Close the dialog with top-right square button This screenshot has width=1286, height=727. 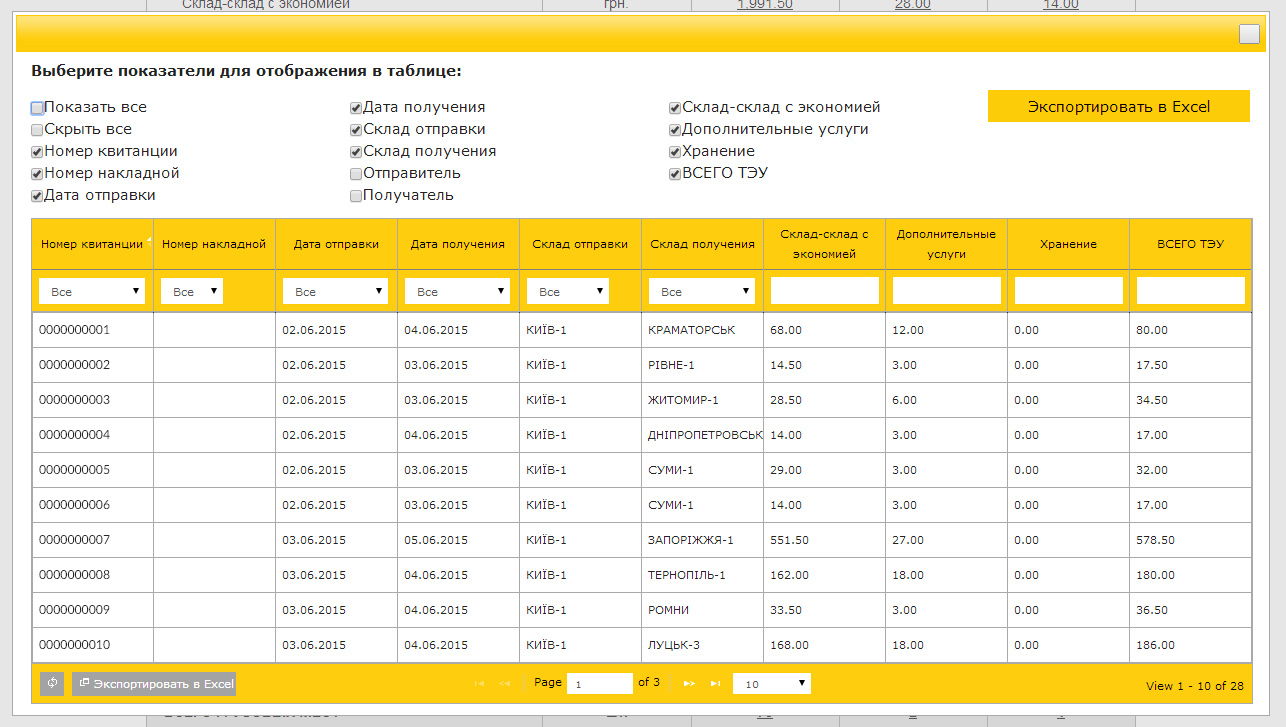pyautogui.click(x=1249, y=34)
